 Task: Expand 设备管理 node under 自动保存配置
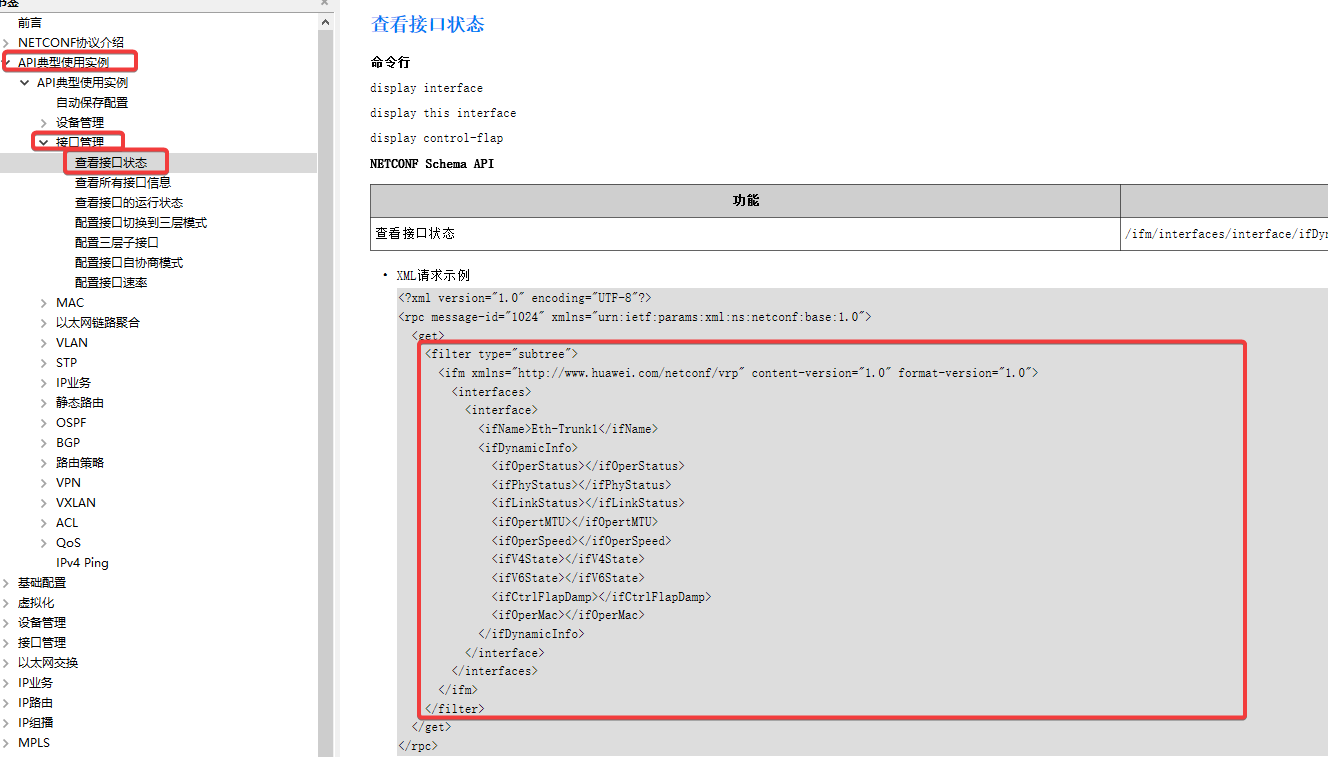(x=44, y=123)
